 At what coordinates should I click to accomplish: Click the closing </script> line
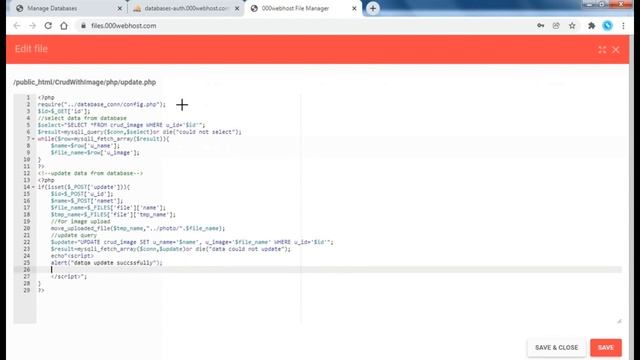(69, 276)
